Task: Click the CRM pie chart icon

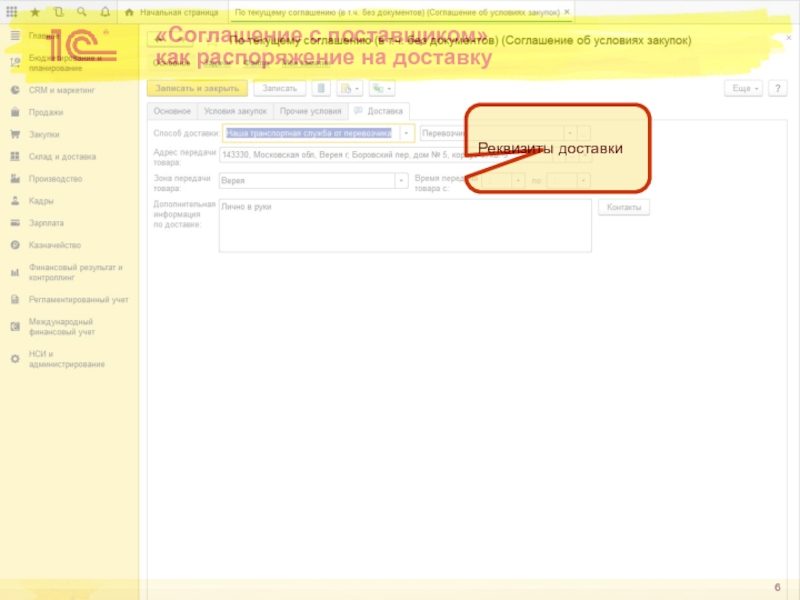Action: pos(15,90)
